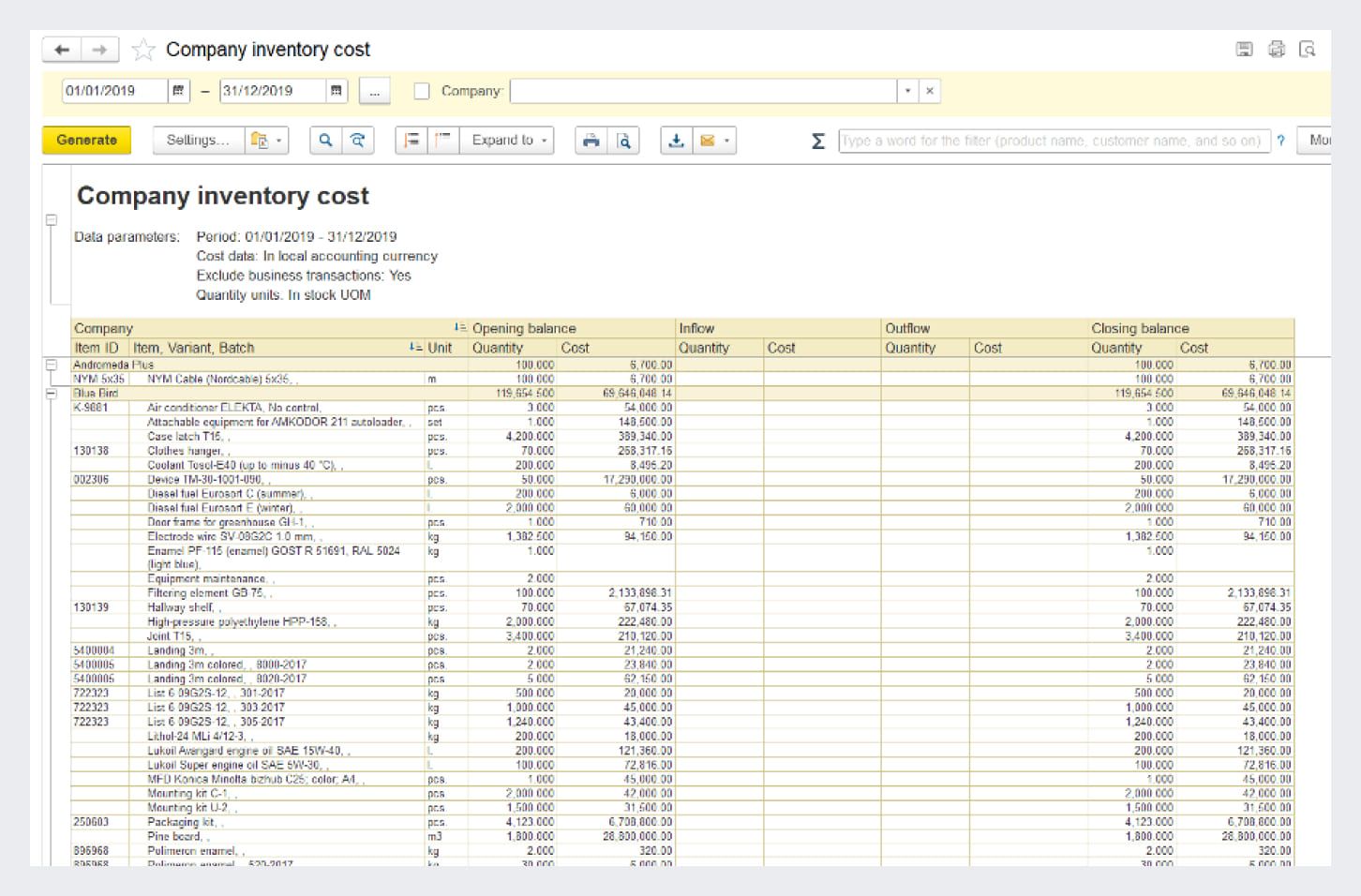Collapse the Data parameters header section
Screen dimensions: 1361x896
pyautogui.click(x=52, y=220)
